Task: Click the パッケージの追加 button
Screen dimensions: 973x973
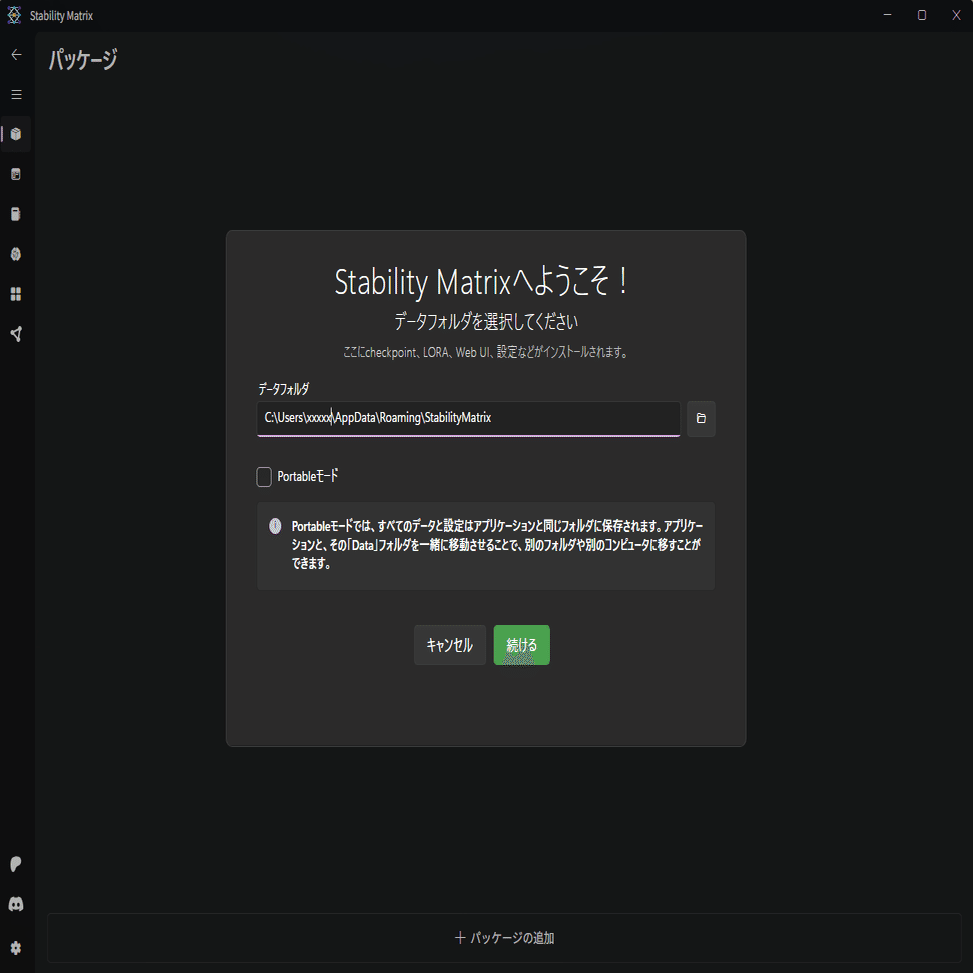Action: point(504,938)
